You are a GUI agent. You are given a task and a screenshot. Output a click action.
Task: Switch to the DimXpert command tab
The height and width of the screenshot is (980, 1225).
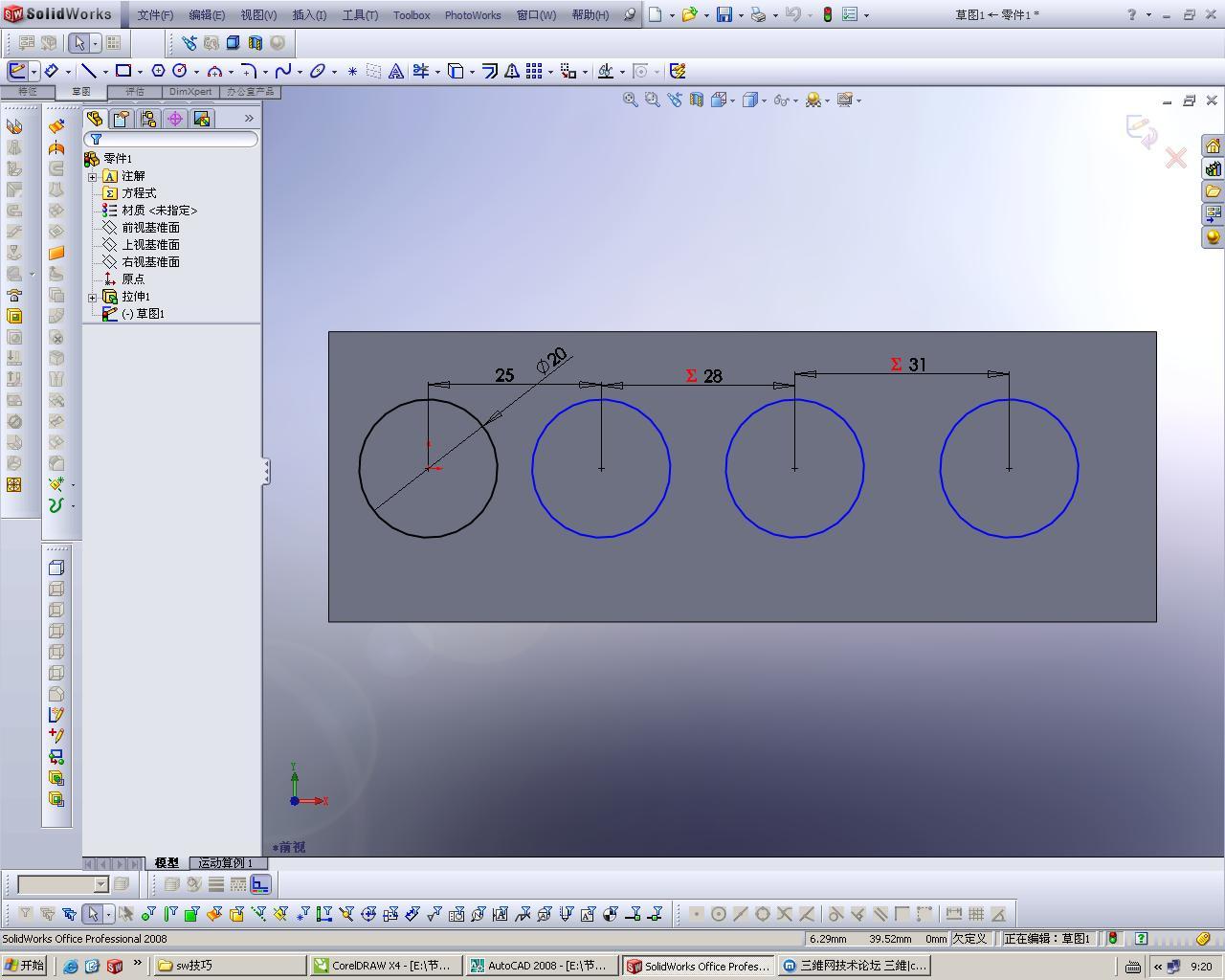190,92
